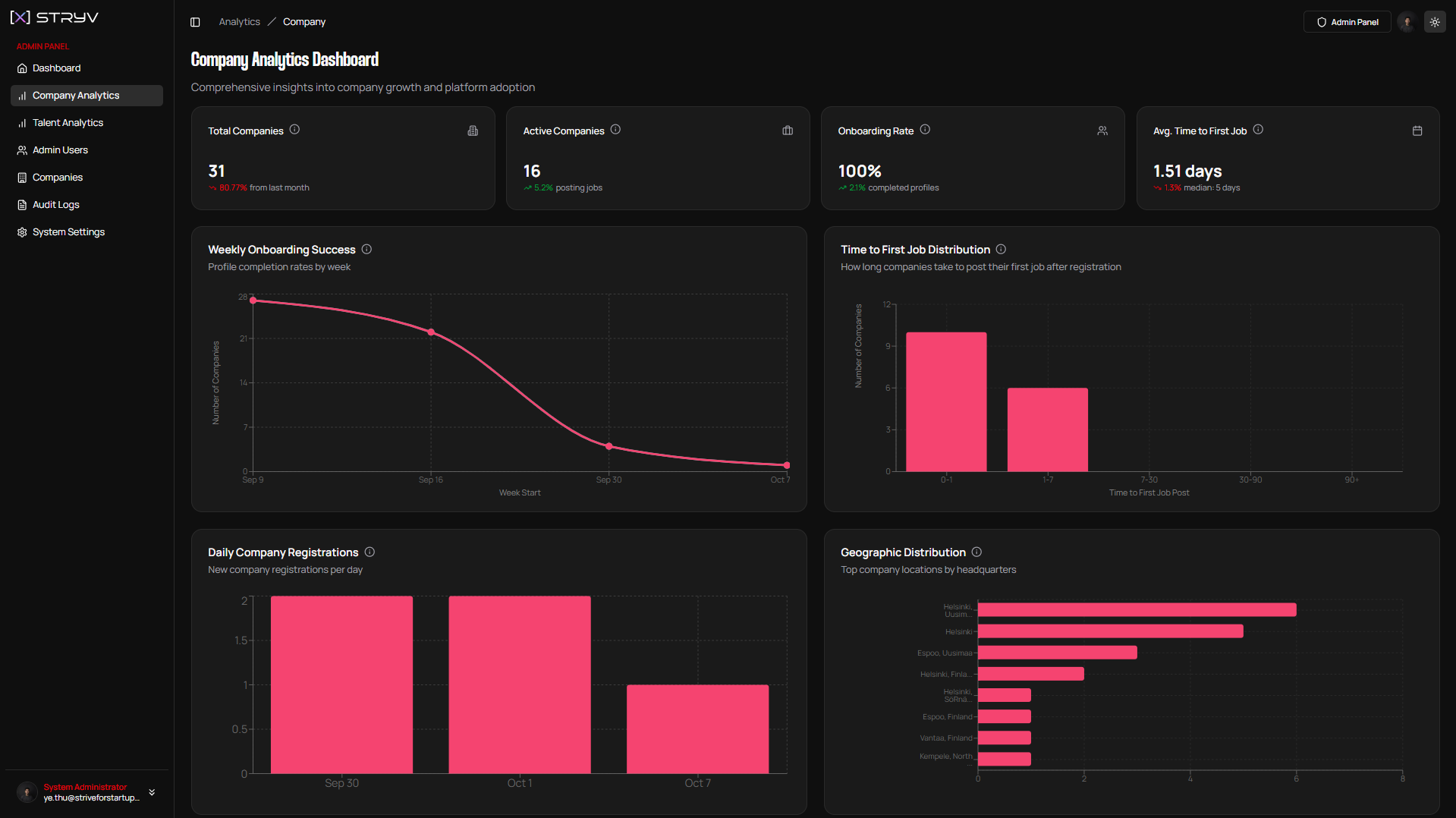The height and width of the screenshot is (818, 1456).
Task: Show info for Onboarding Rate
Action: click(925, 130)
